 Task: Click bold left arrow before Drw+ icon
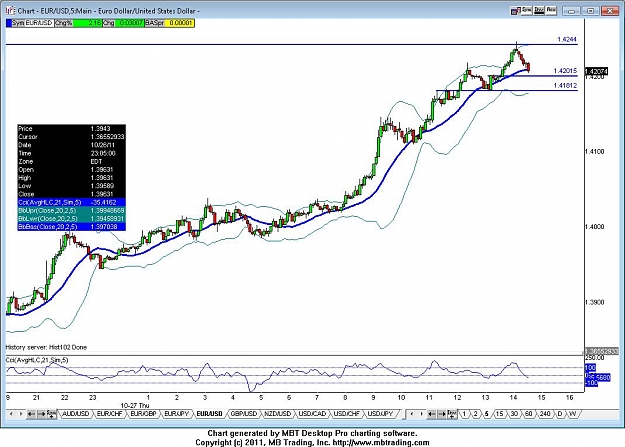432,414
